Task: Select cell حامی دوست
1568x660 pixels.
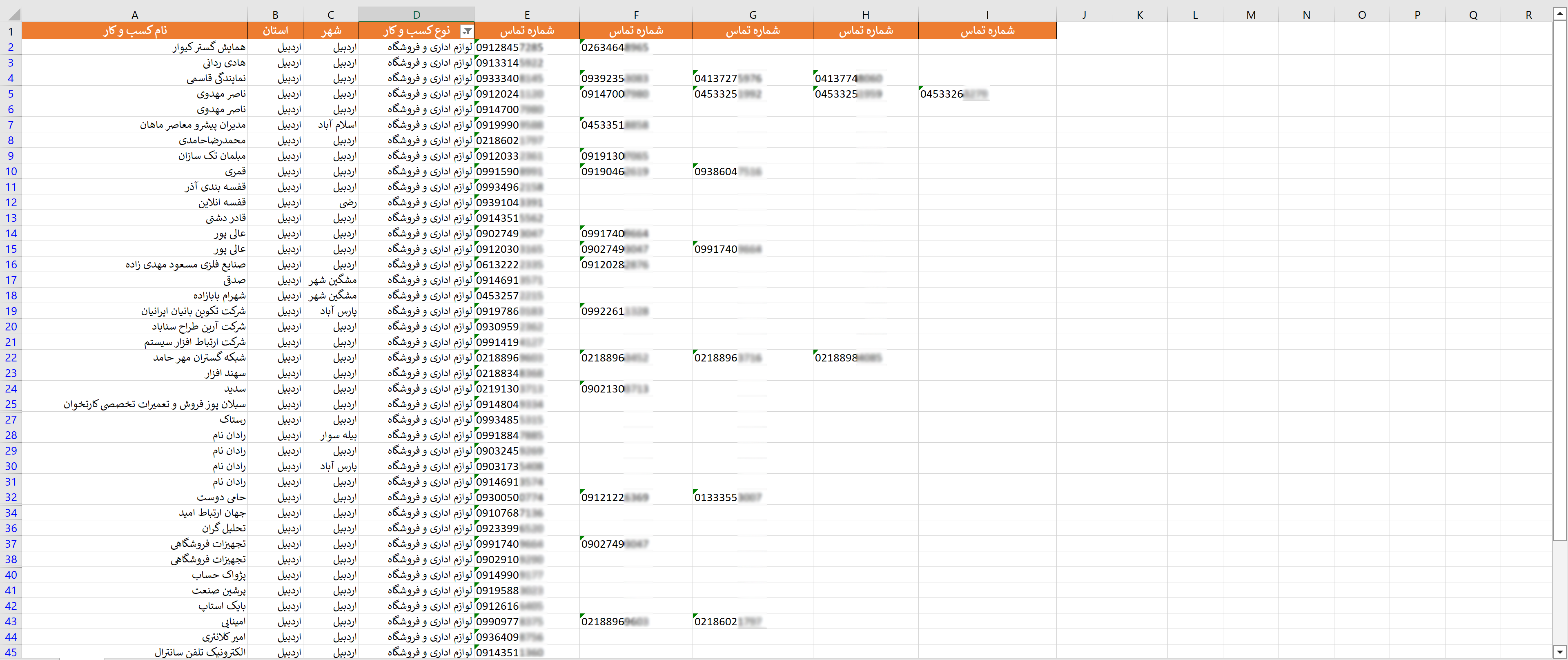Action: pos(134,497)
